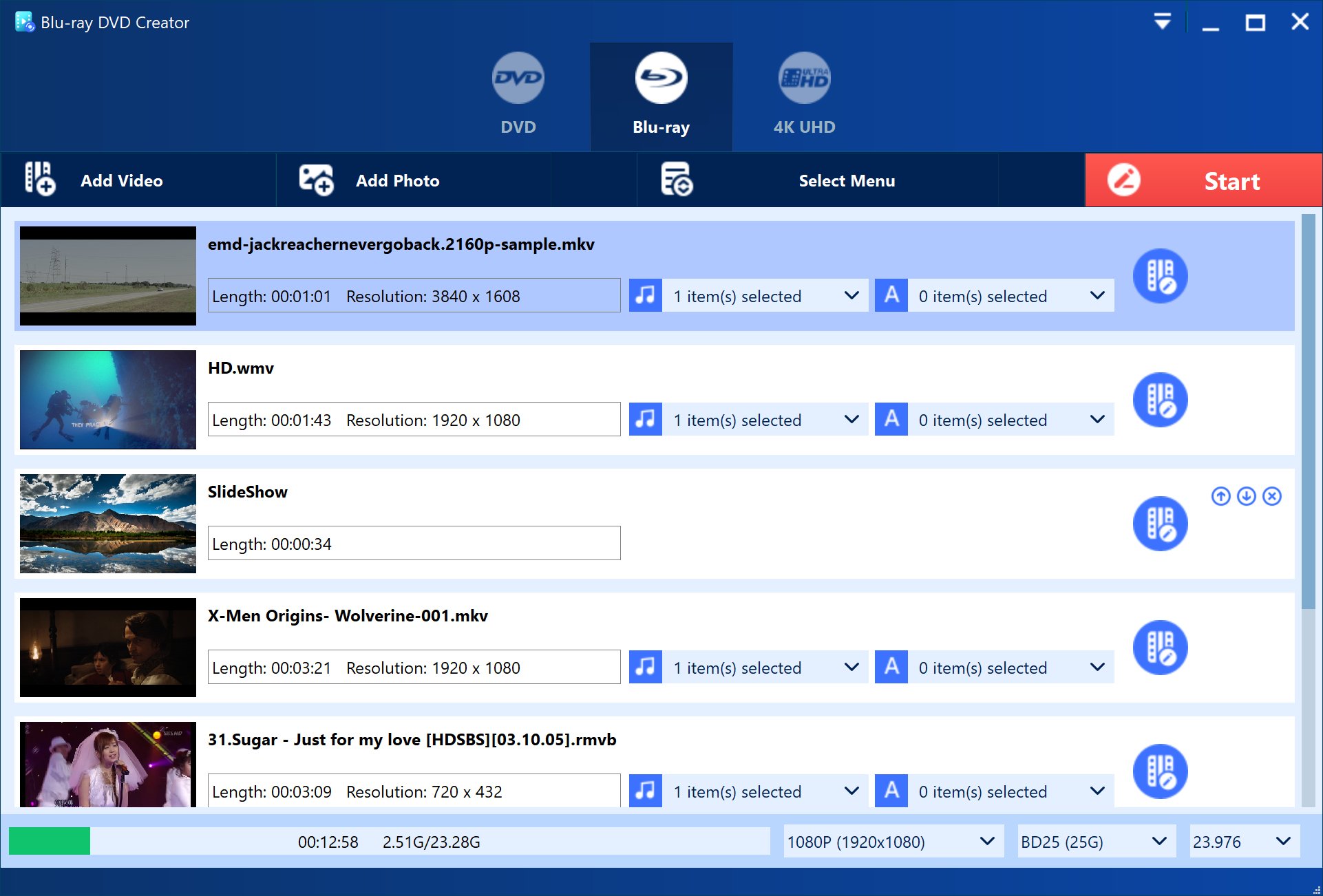Click the Select Menu disc icon

[677, 180]
